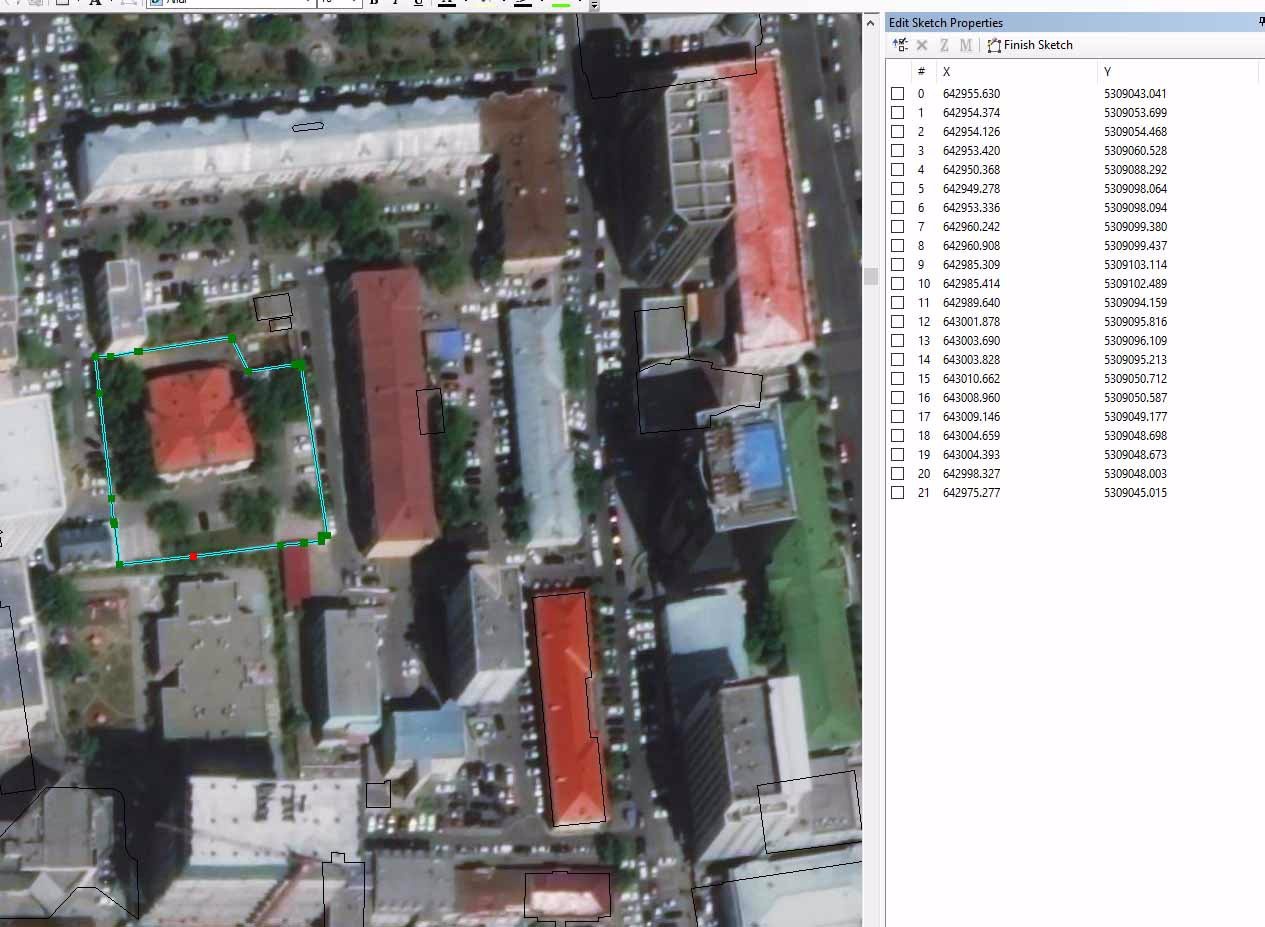This screenshot has height=927, width=1265.
Task: Click the green color swatch in toolbar
Action: tap(561, 4)
